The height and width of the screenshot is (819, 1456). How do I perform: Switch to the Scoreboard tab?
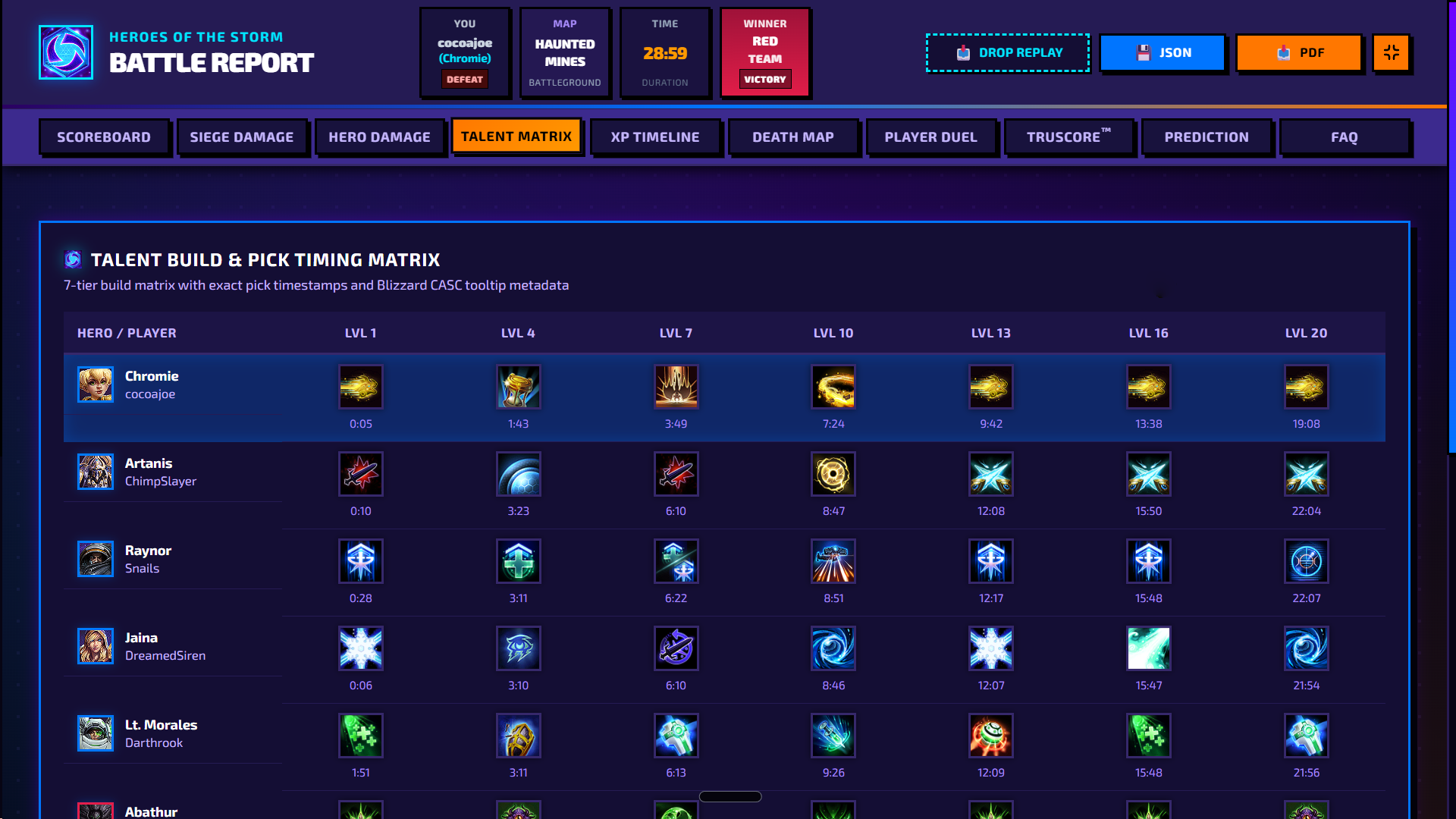tap(104, 137)
